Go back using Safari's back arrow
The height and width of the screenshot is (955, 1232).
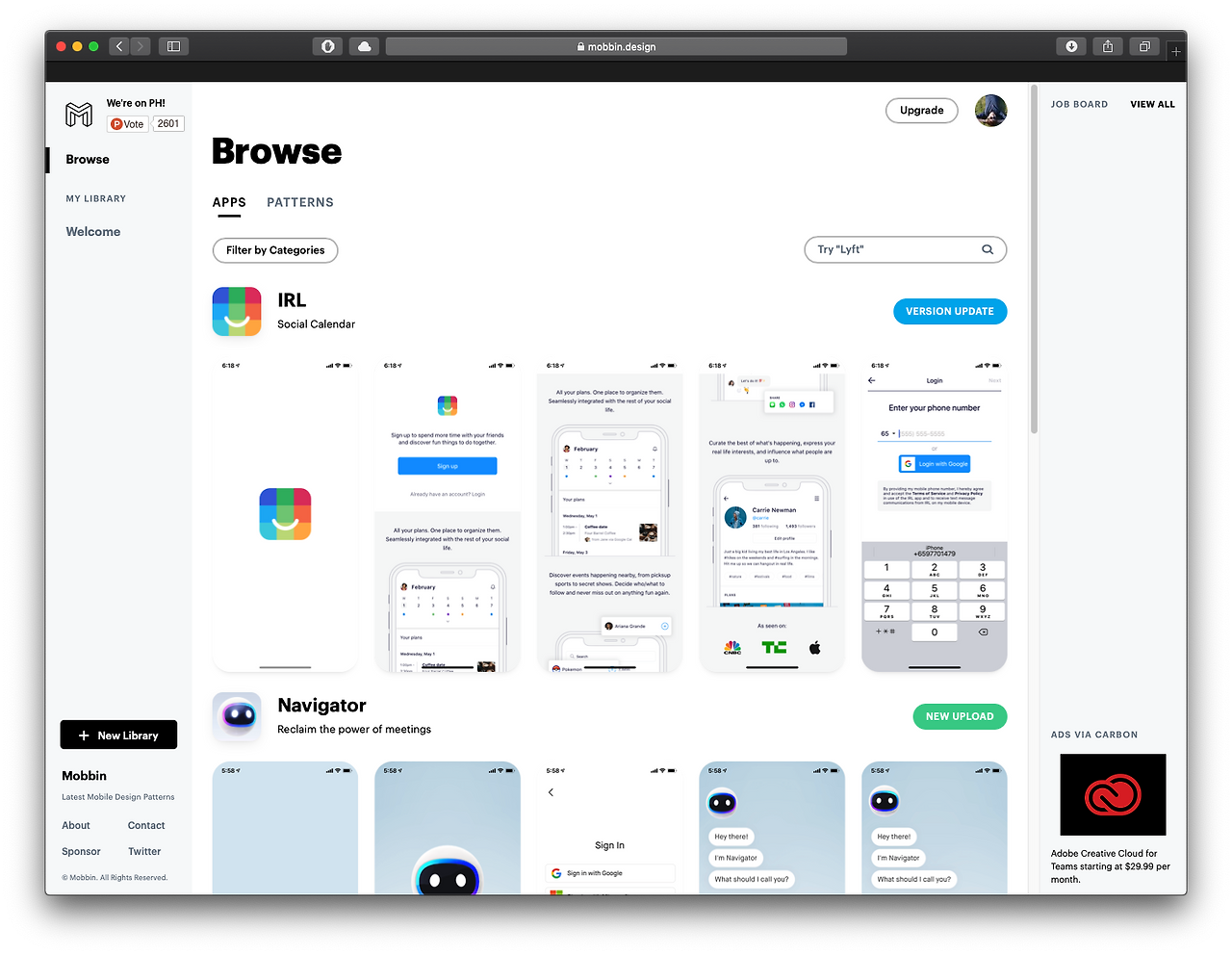tap(119, 46)
